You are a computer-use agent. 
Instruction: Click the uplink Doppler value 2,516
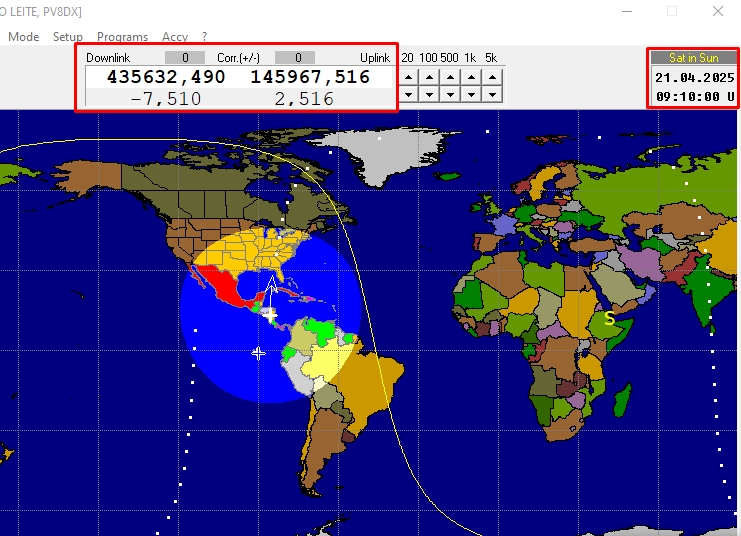[304, 99]
